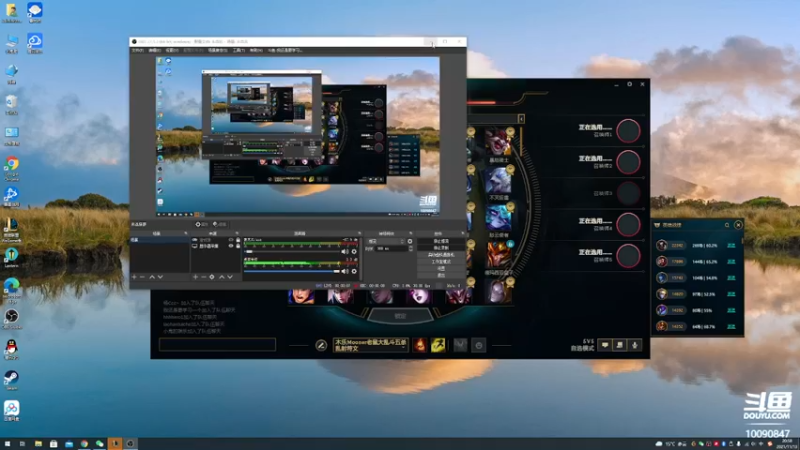Open QQ penguin desktop shortcut
Viewport: 800px width, 450px height.
click(x=11, y=349)
